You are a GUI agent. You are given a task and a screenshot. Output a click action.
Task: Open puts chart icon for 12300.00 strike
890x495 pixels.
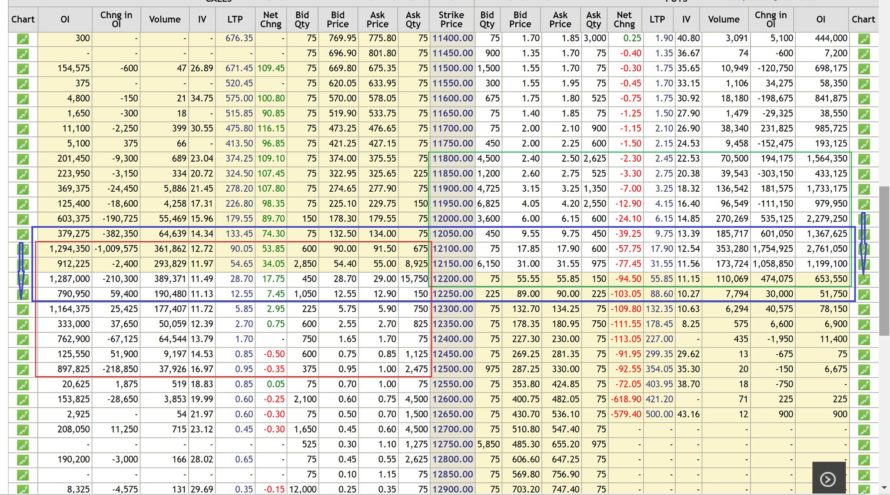(863, 309)
